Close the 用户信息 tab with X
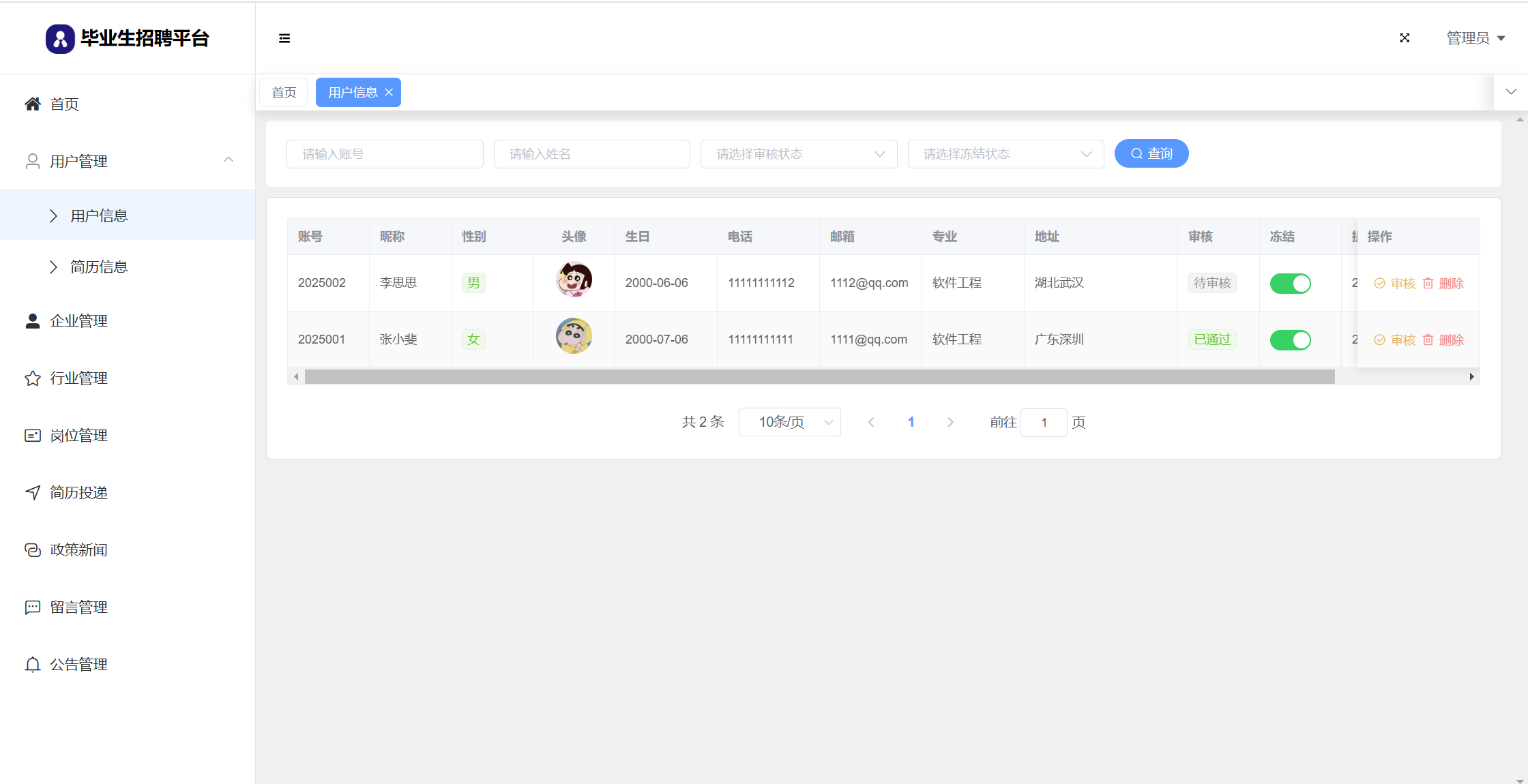Image resolution: width=1528 pixels, height=784 pixels. pos(389,93)
